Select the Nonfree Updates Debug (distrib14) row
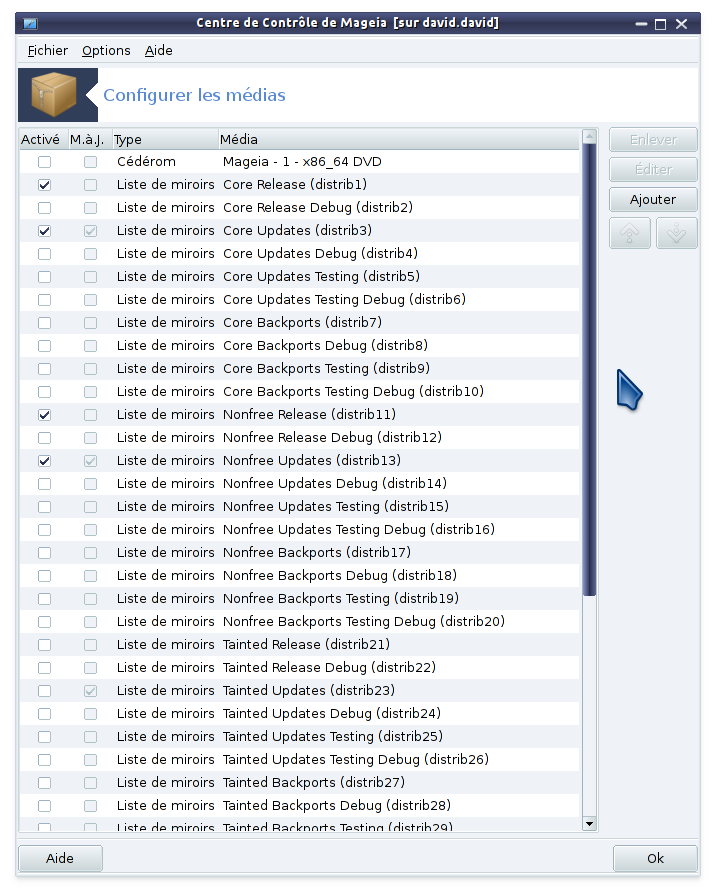This screenshot has height=895, width=716. click(x=299, y=483)
